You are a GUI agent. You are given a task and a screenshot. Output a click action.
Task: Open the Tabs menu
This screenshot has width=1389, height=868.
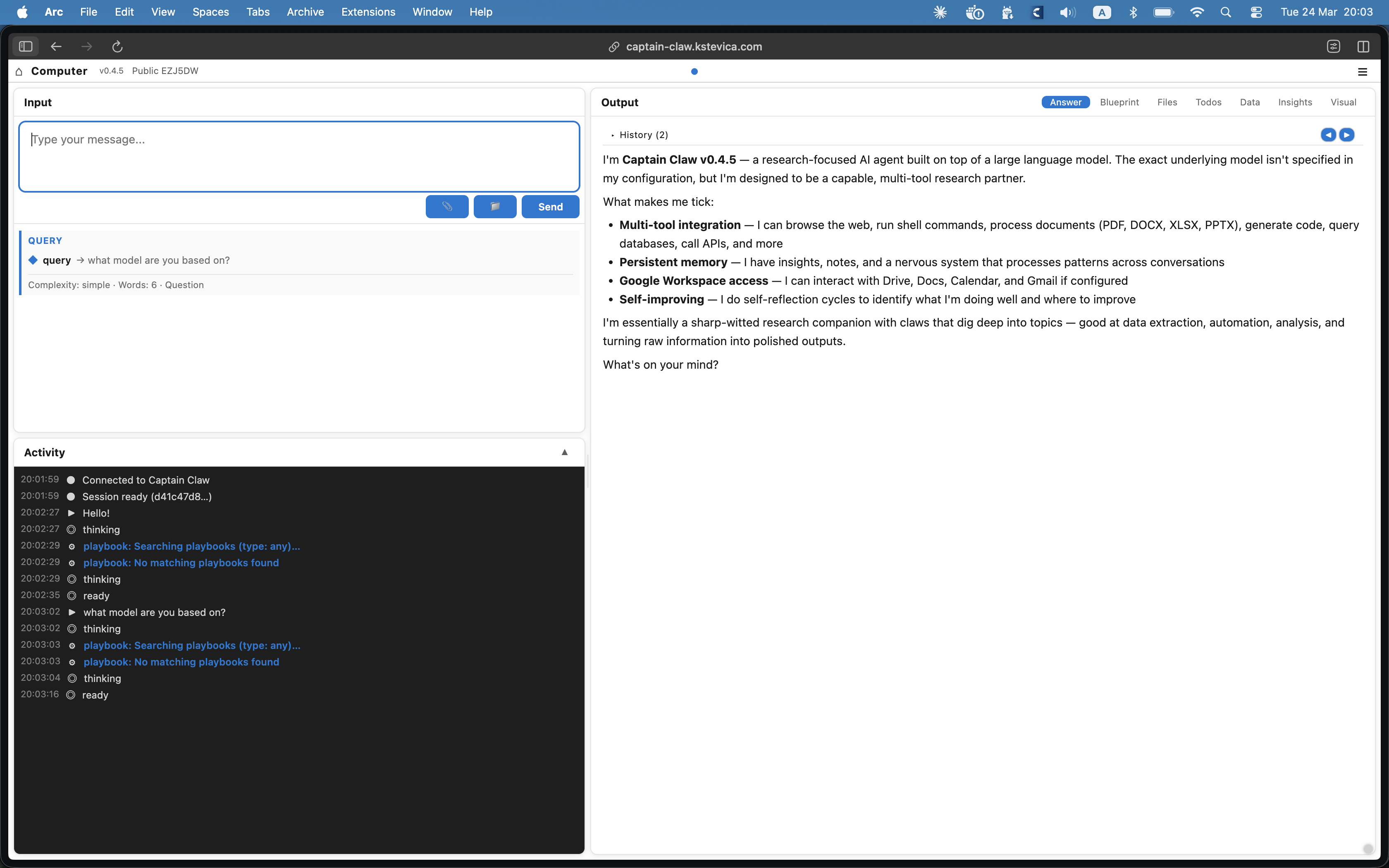pos(258,12)
